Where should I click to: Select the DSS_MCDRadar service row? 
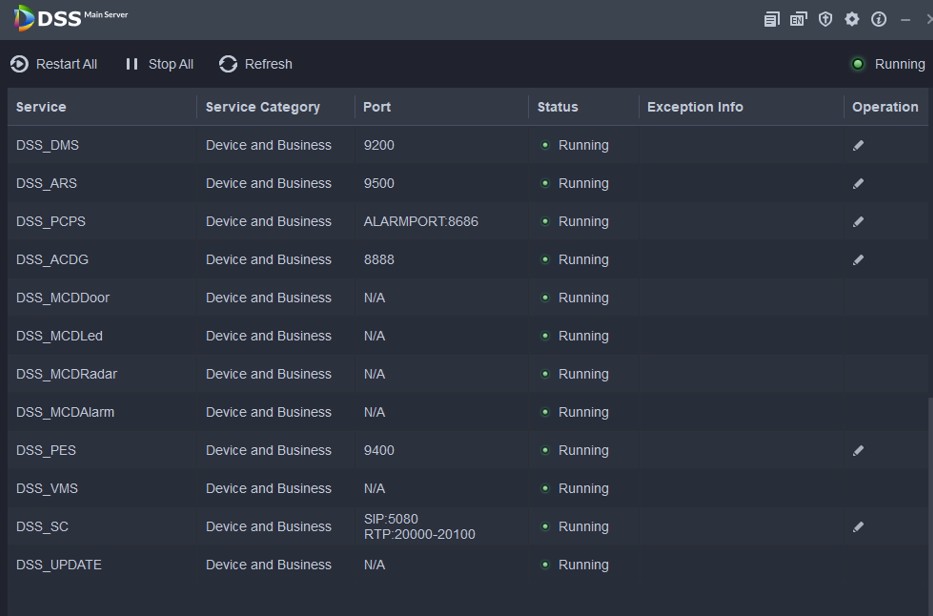pos(66,374)
